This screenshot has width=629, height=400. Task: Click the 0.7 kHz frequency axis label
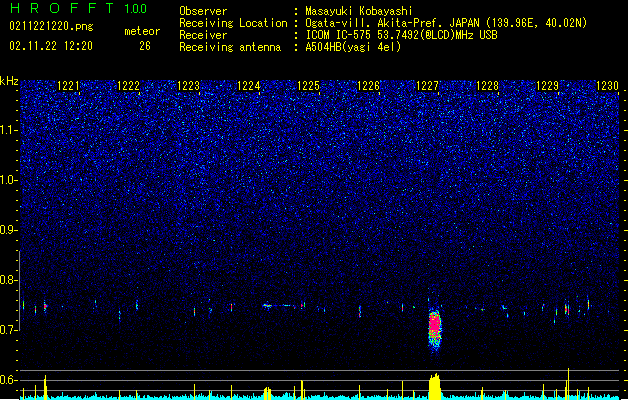pos(9,330)
